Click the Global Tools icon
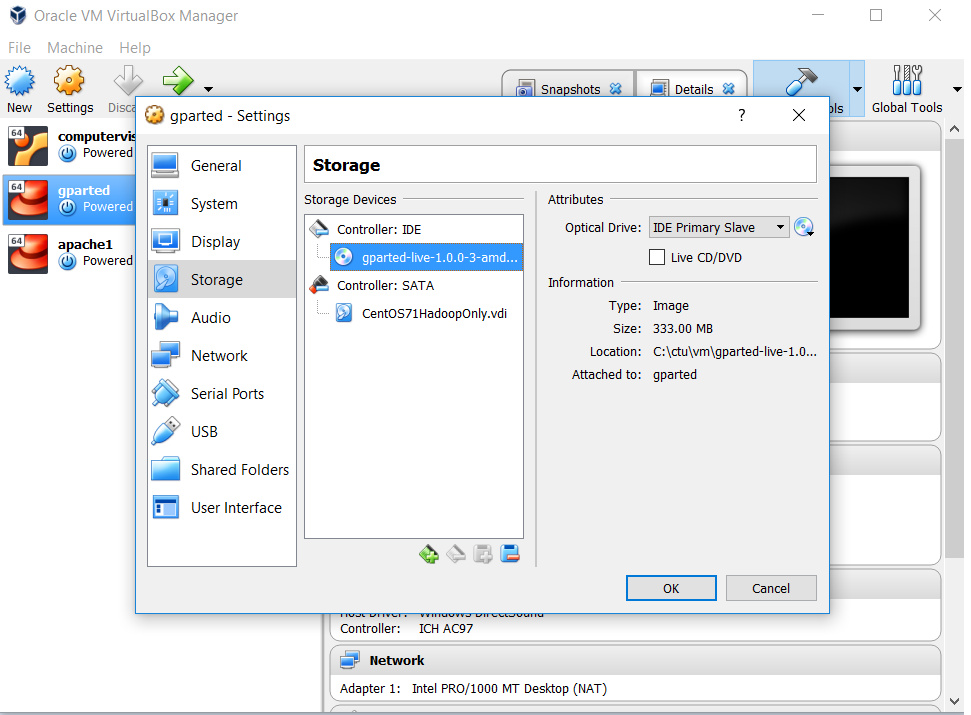The image size is (971, 715). [x=907, y=80]
